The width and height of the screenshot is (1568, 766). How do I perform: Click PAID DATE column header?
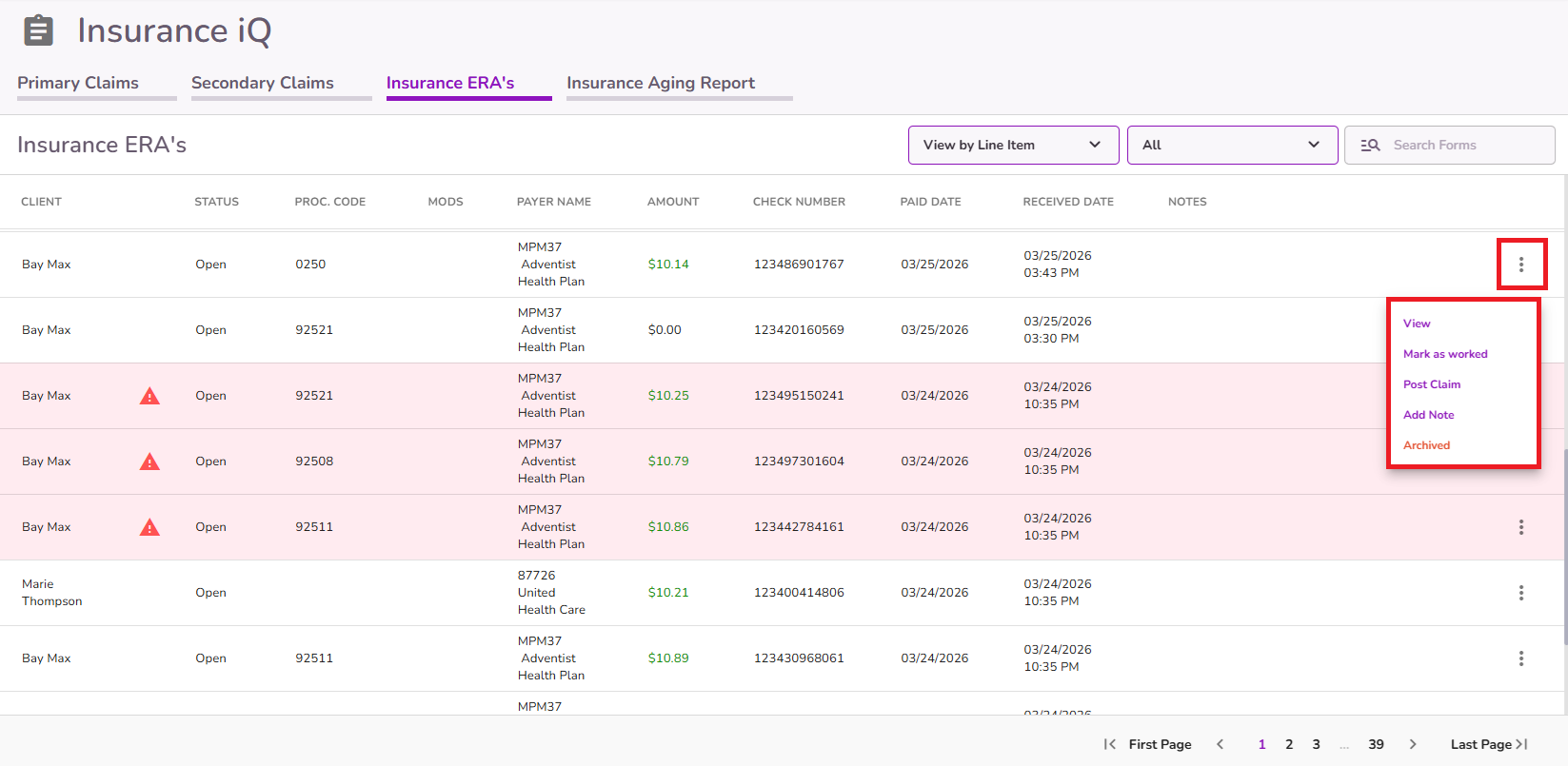[931, 202]
